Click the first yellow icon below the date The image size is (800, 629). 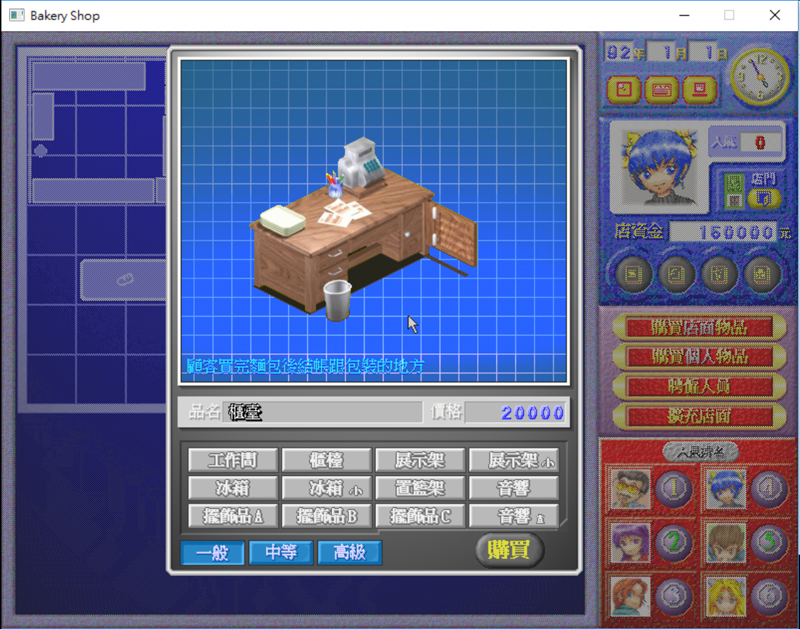tap(624, 90)
